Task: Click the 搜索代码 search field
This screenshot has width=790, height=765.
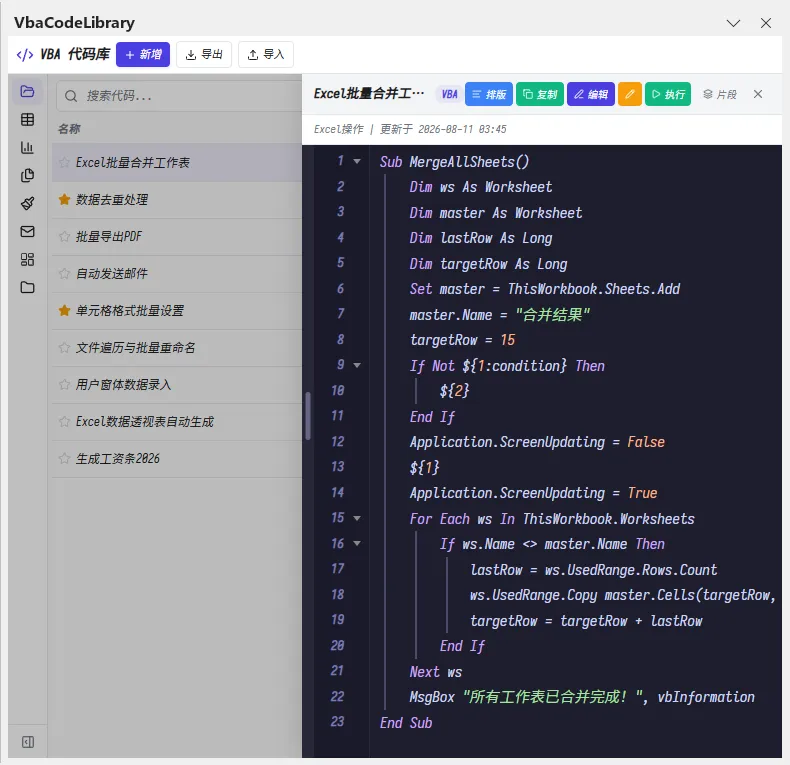Action: (179, 96)
